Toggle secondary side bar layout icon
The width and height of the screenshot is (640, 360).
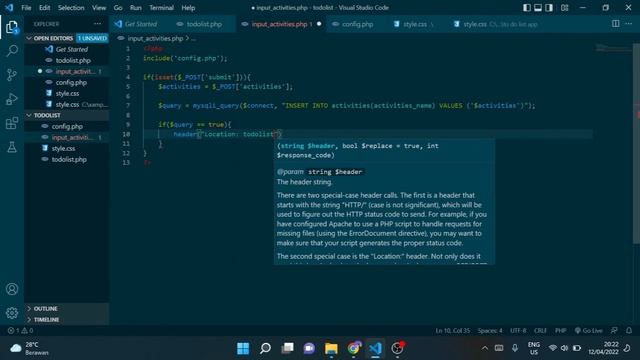tap(549, 8)
